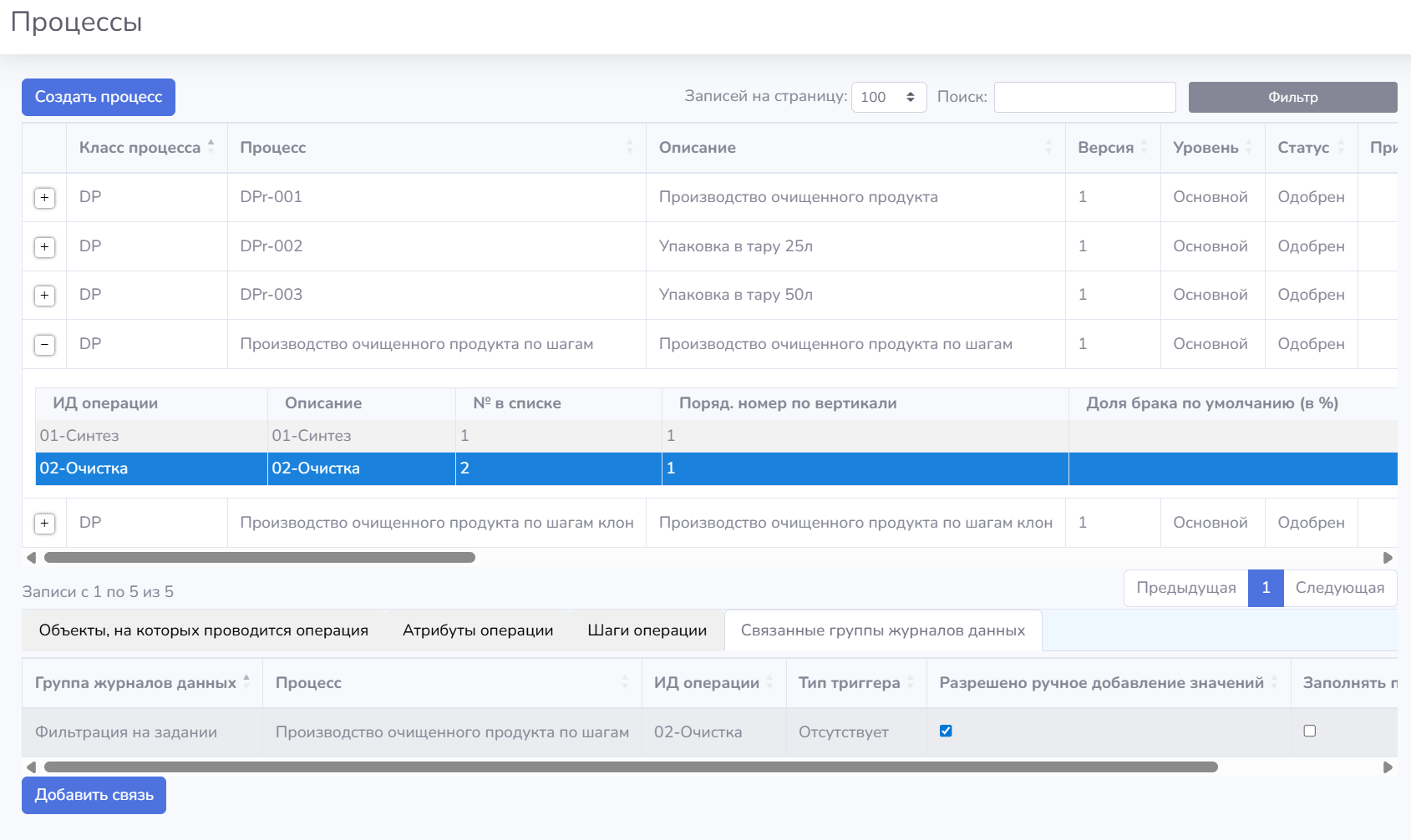
Task: Collapse the expanded process row with minus icon
Action: coord(44,345)
